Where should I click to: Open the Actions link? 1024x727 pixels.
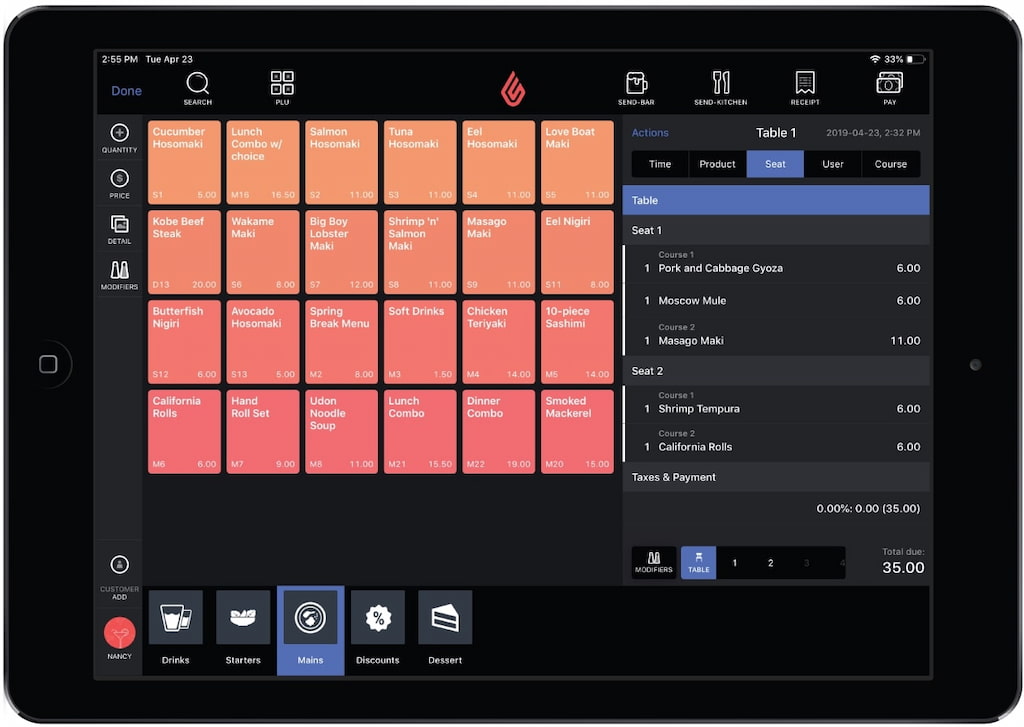click(650, 133)
